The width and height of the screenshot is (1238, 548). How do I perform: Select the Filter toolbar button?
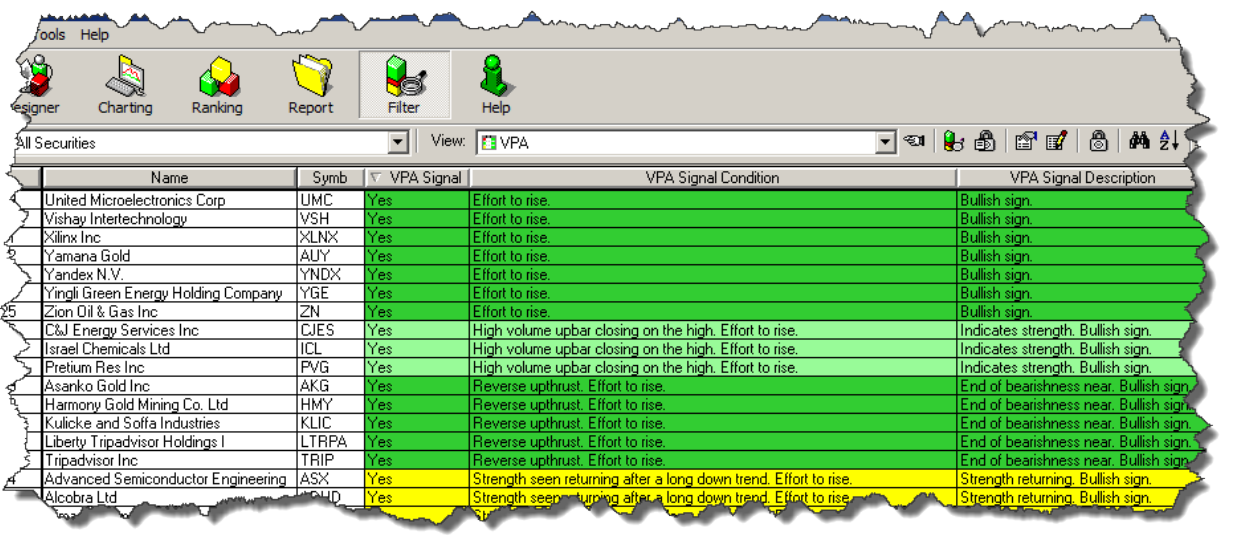(404, 86)
